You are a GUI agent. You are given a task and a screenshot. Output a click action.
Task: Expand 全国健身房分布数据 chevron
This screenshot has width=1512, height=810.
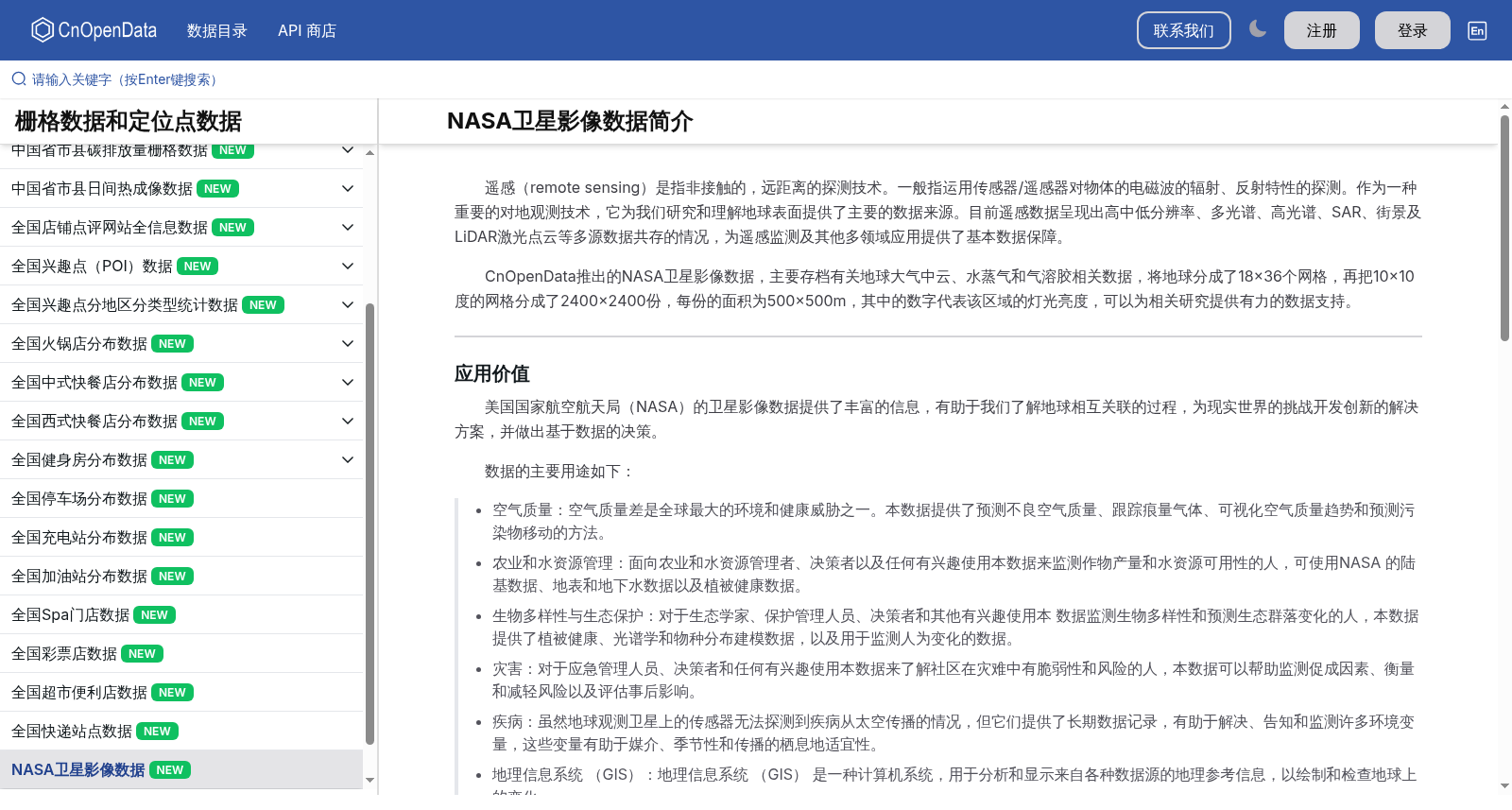(x=348, y=460)
